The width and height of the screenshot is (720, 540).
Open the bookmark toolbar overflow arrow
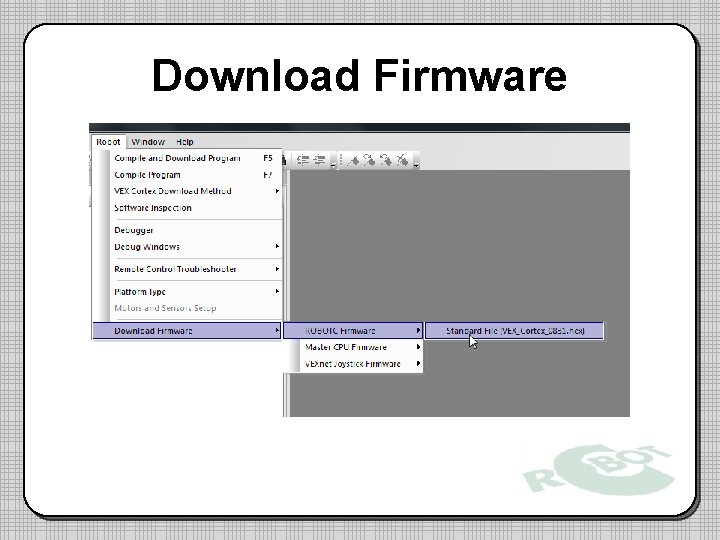pos(416,162)
